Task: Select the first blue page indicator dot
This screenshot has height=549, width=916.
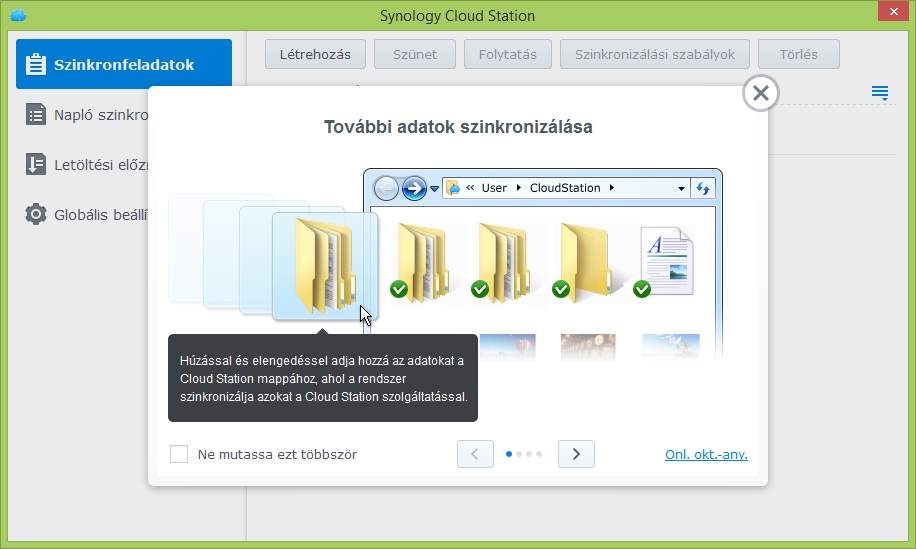Action: [509, 454]
